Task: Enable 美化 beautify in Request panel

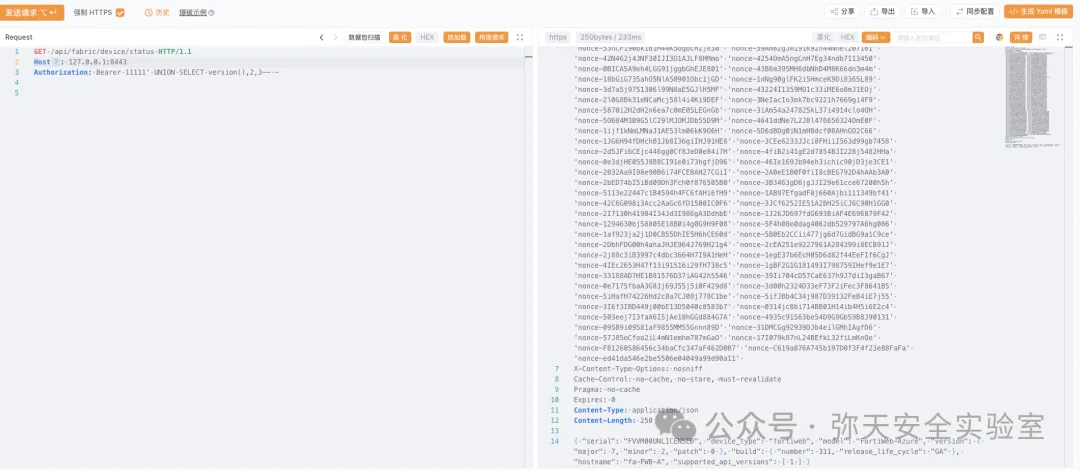Action: [x=400, y=37]
